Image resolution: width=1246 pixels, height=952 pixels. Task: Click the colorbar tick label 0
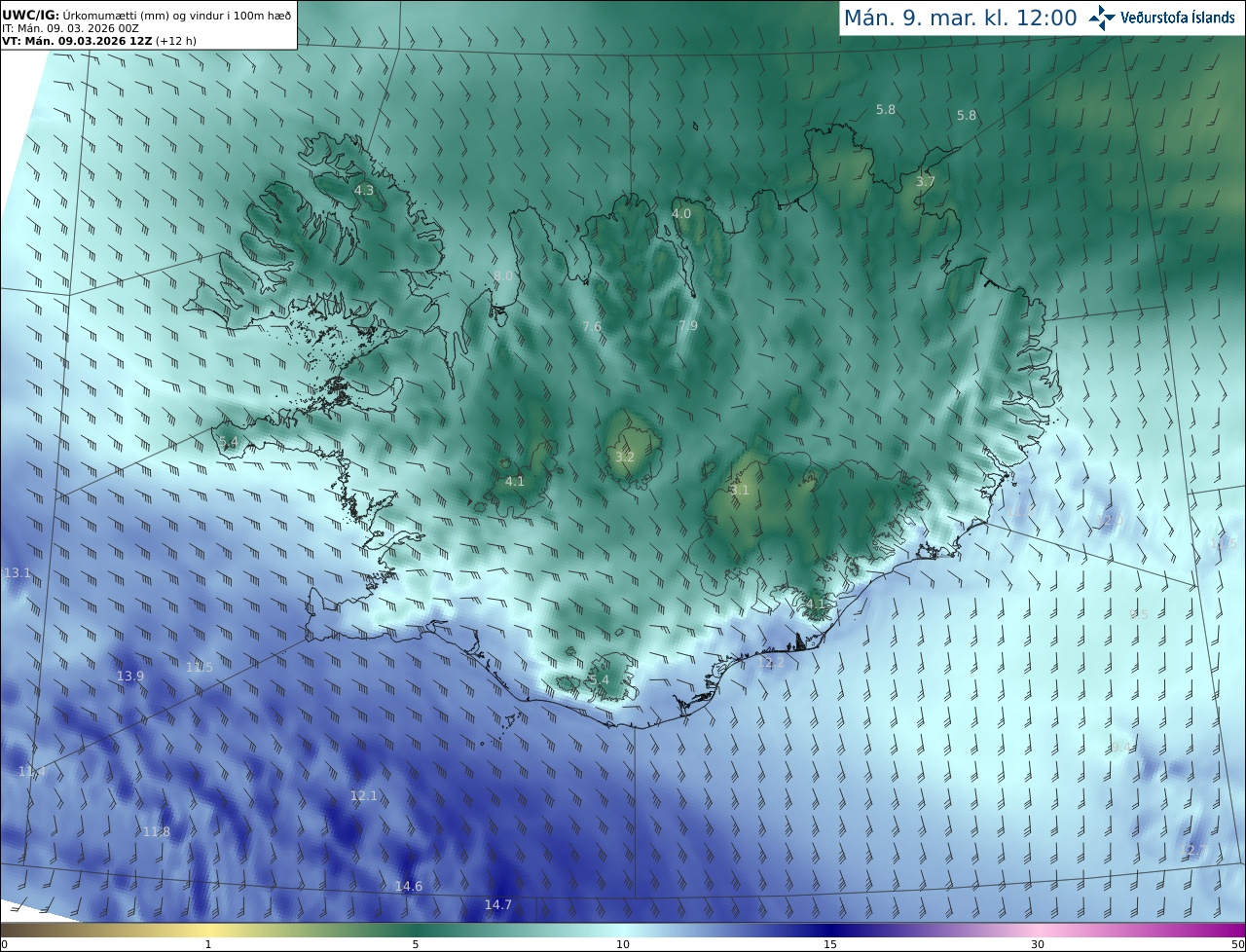coord(4,944)
